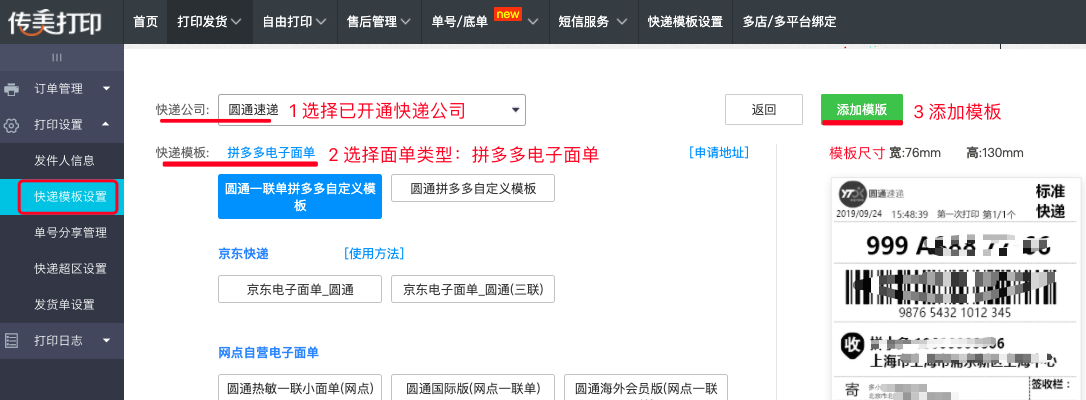The image size is (1086, 400).
Task: Select the 圆通热敏一联小面单(网点) template
Action: [300, 388]
